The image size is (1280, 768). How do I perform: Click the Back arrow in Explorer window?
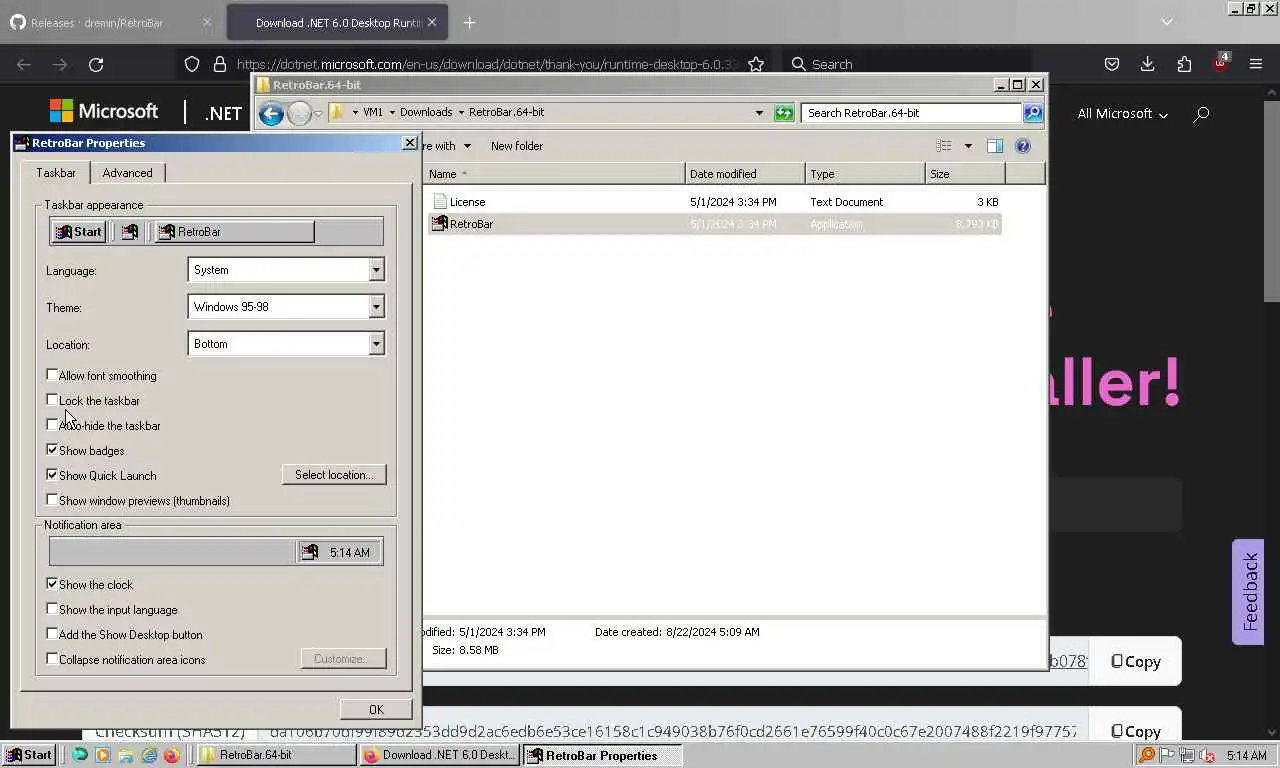click(x=271, y=113)
